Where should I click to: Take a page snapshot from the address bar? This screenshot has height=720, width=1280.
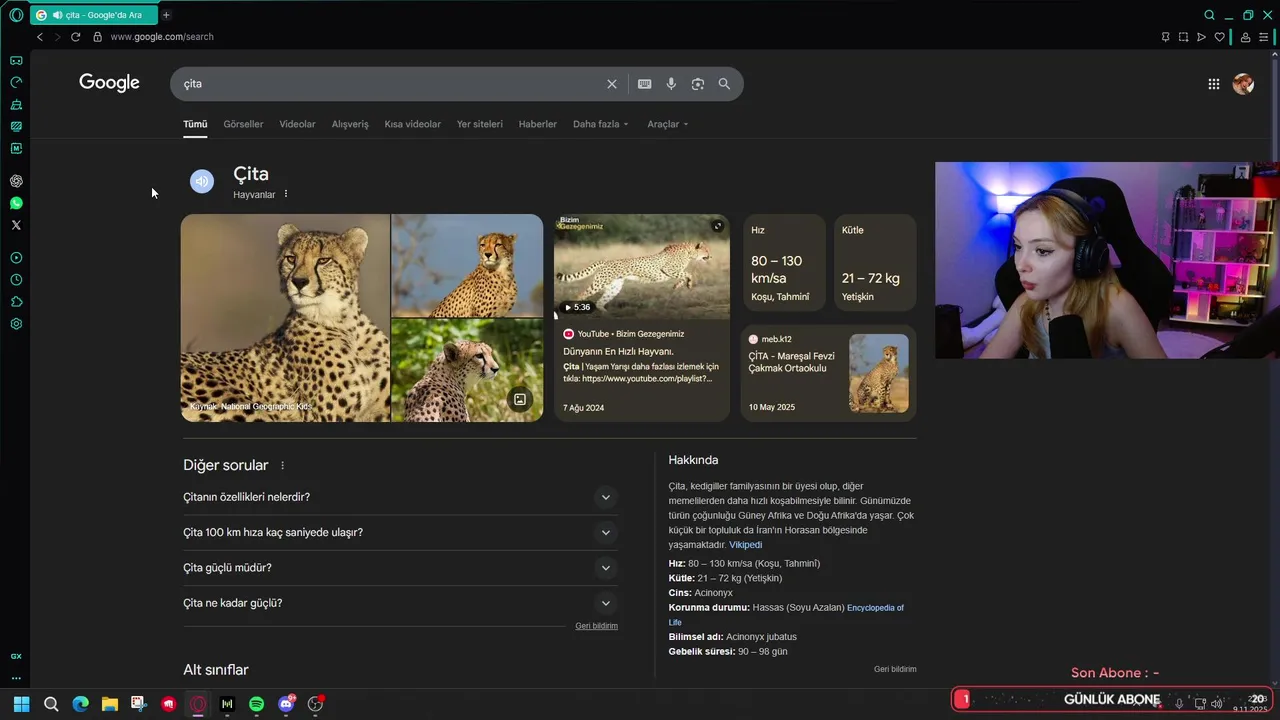point(1183,37)
